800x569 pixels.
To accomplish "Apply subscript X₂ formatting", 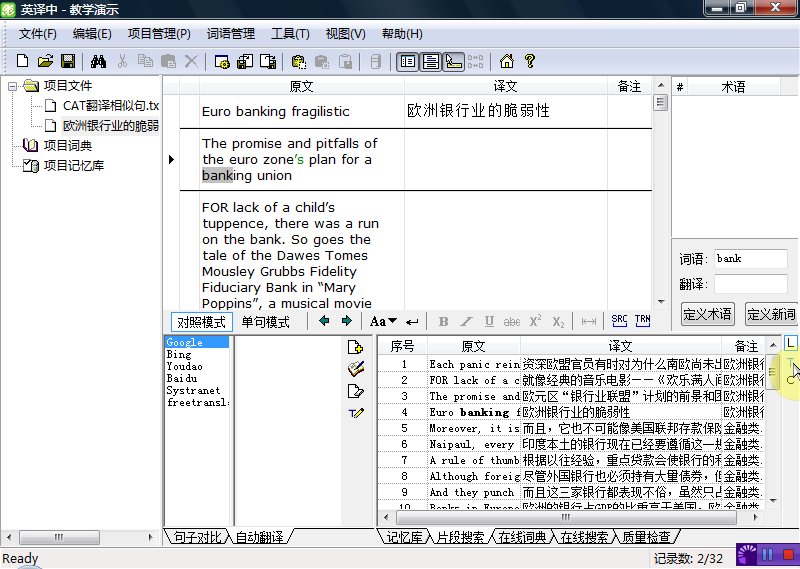I will pos(558,322).
